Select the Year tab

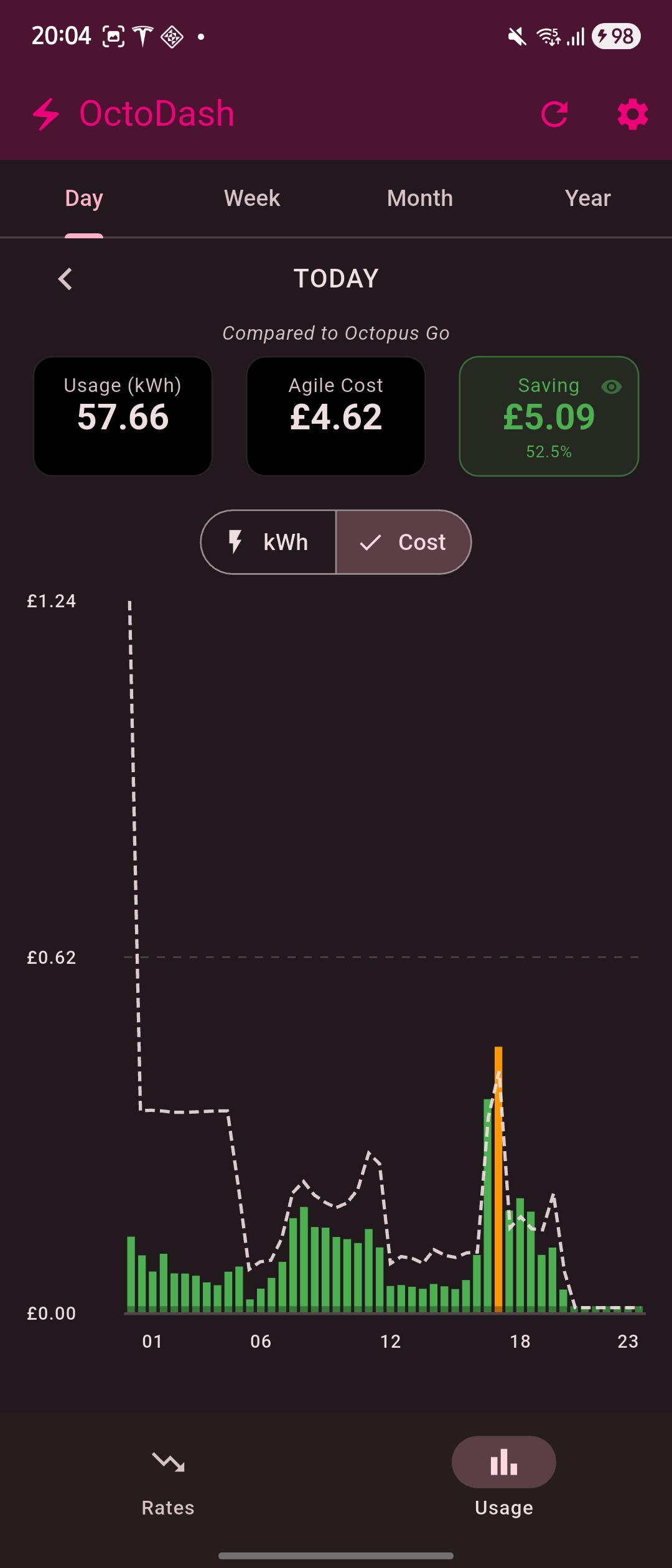(587, 198)
